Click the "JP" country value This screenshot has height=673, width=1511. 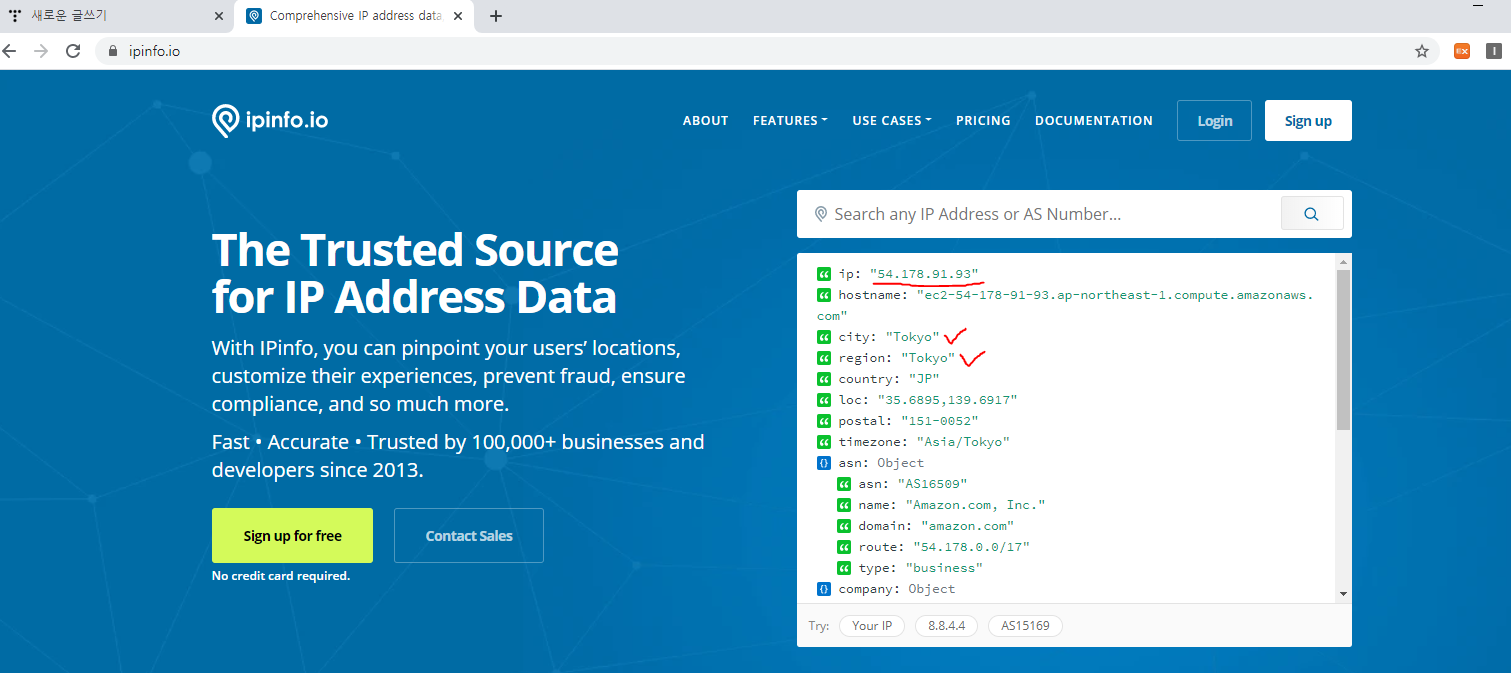click(x=924, y=379)
